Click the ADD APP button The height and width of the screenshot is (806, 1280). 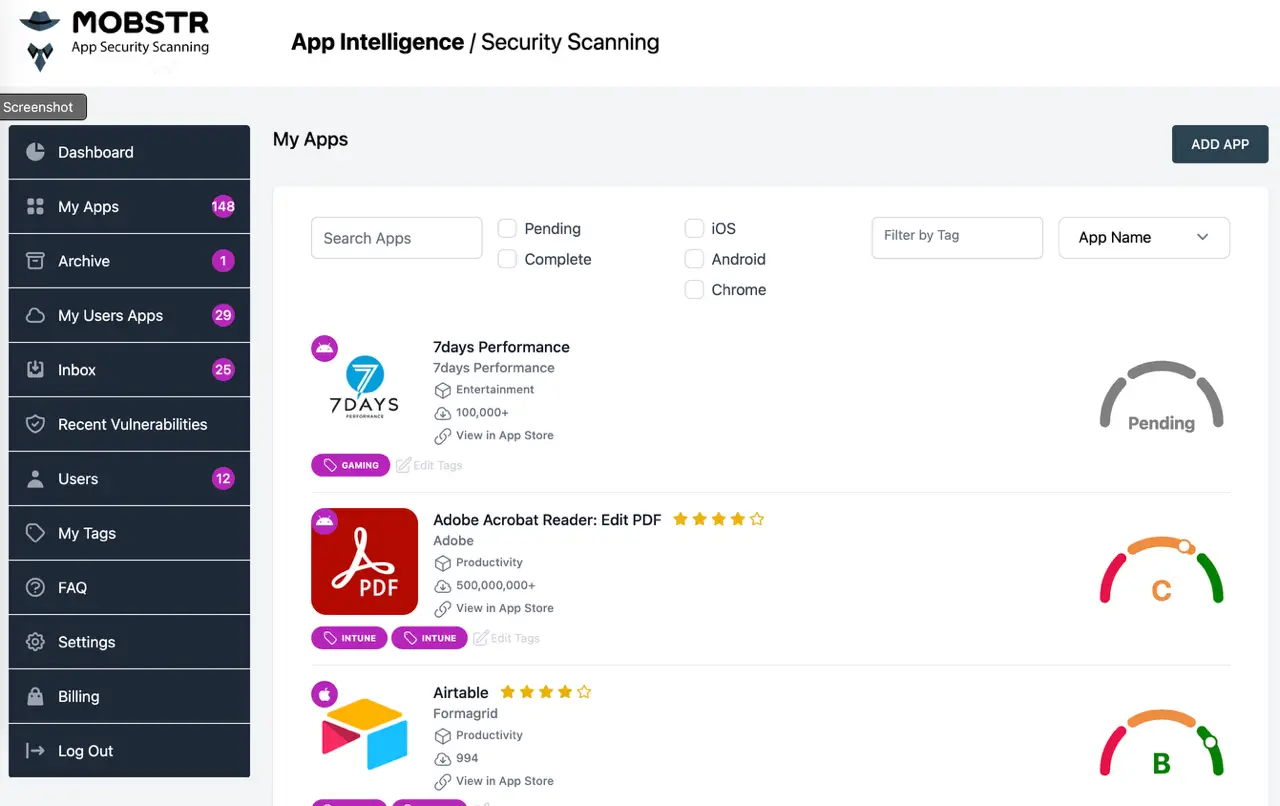1219,144
